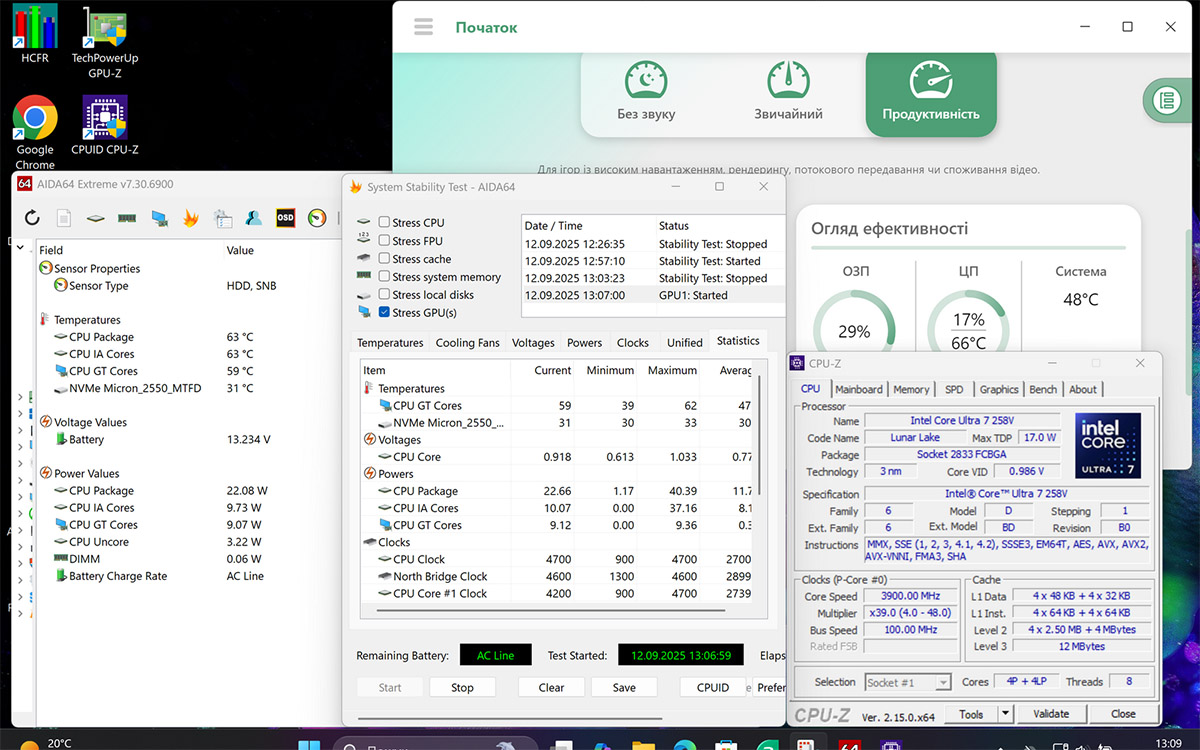The height and width of the screenshot is (750, 1200).
Task: Open the Report page icon in AIDA64 toolbar
Action: click(x=64, y=217)
